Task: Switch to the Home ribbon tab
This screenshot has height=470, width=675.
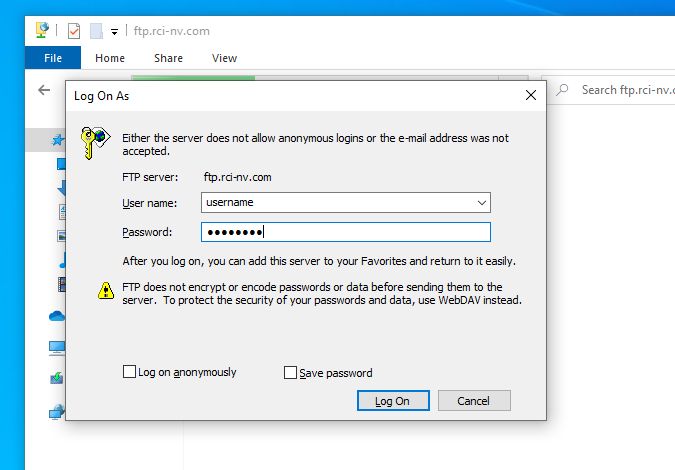Action: click(x=110, y=58)
